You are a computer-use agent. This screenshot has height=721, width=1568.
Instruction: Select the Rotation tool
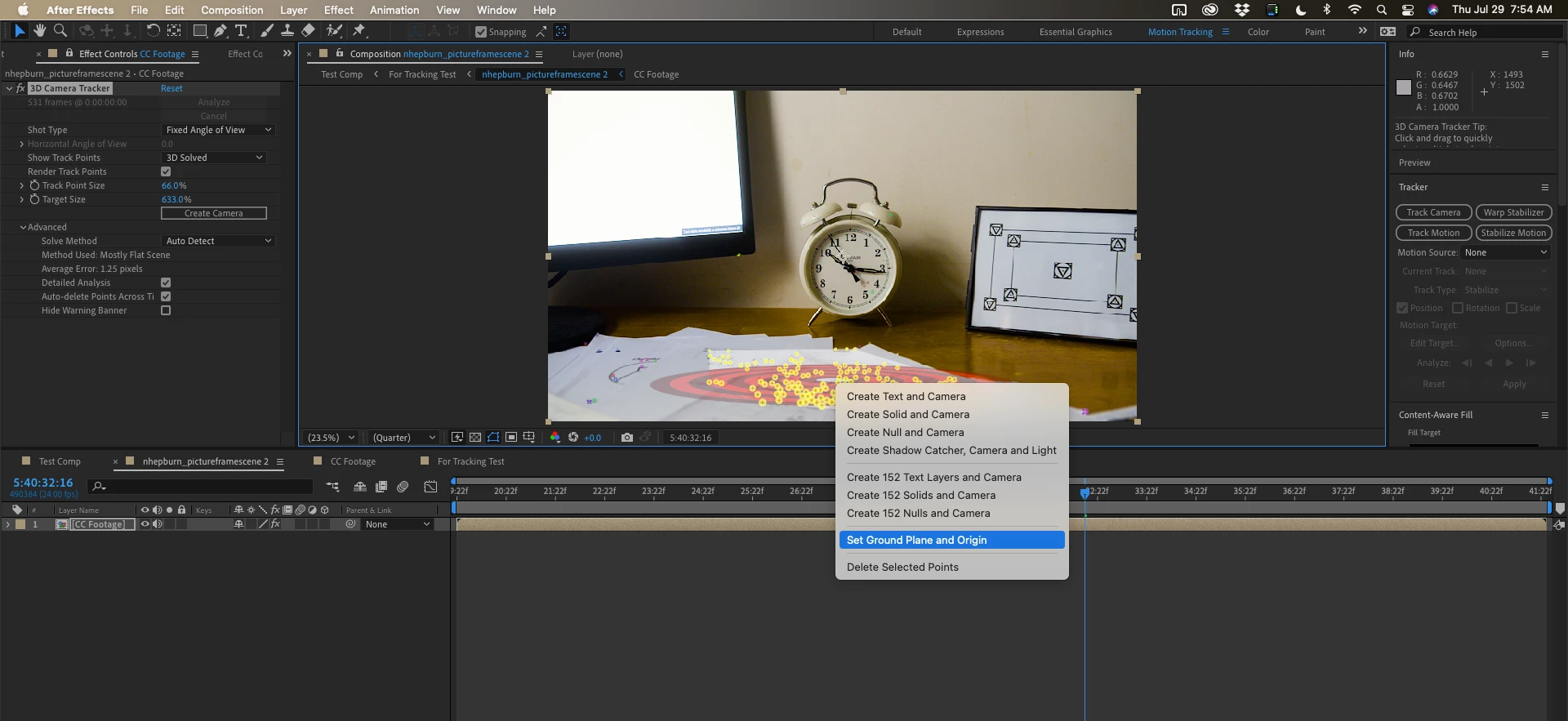153,31
